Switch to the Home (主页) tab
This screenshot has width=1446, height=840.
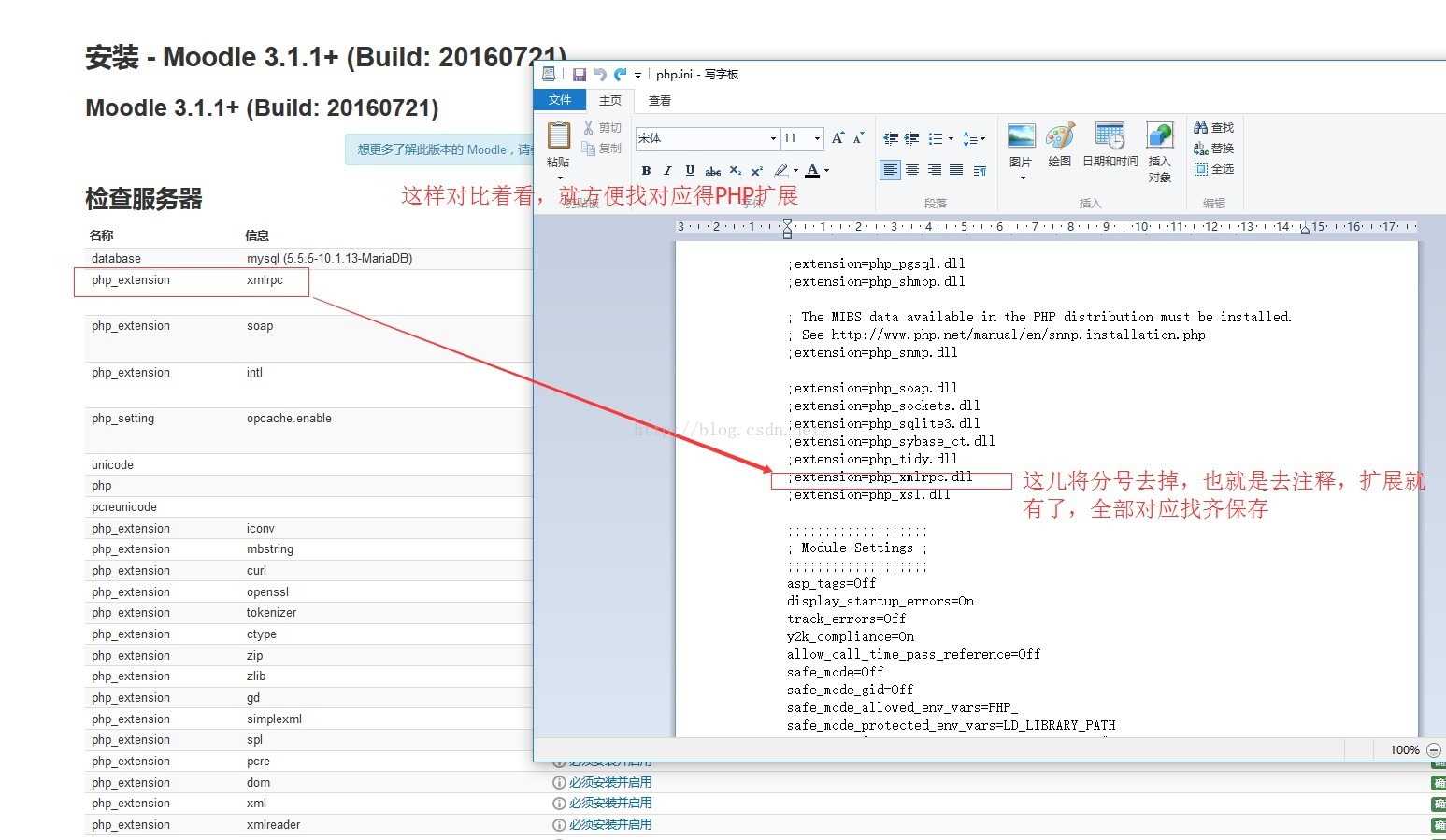point(610,100)
